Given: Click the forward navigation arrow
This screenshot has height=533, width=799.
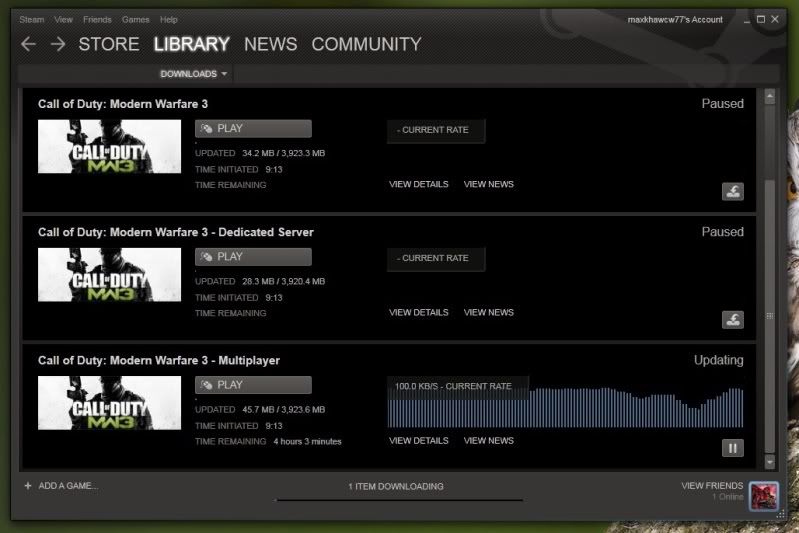Looking at the screenshot, I should click(58, 44).
